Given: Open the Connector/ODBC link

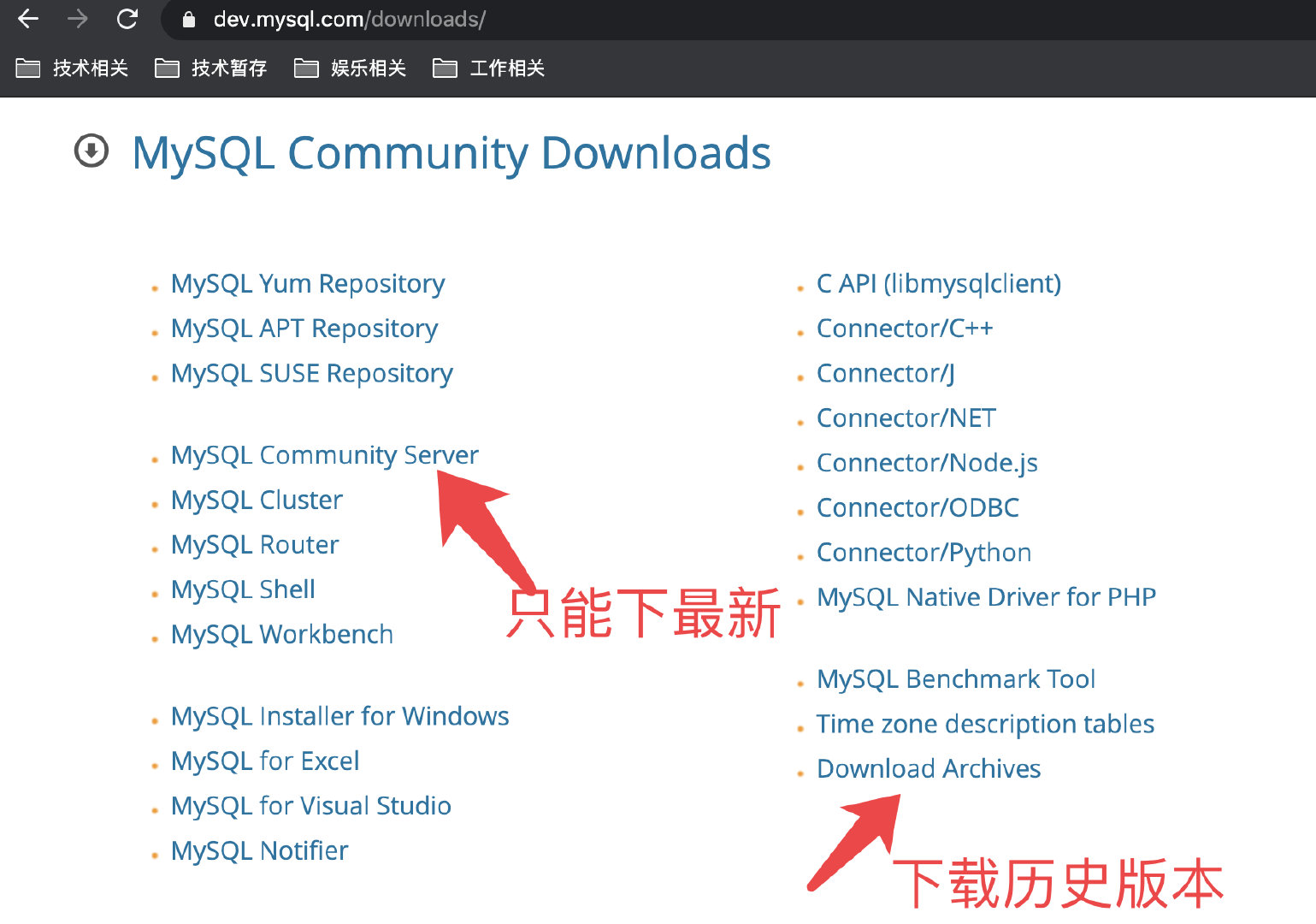Looking at the screenshot, I should [918, 508].
